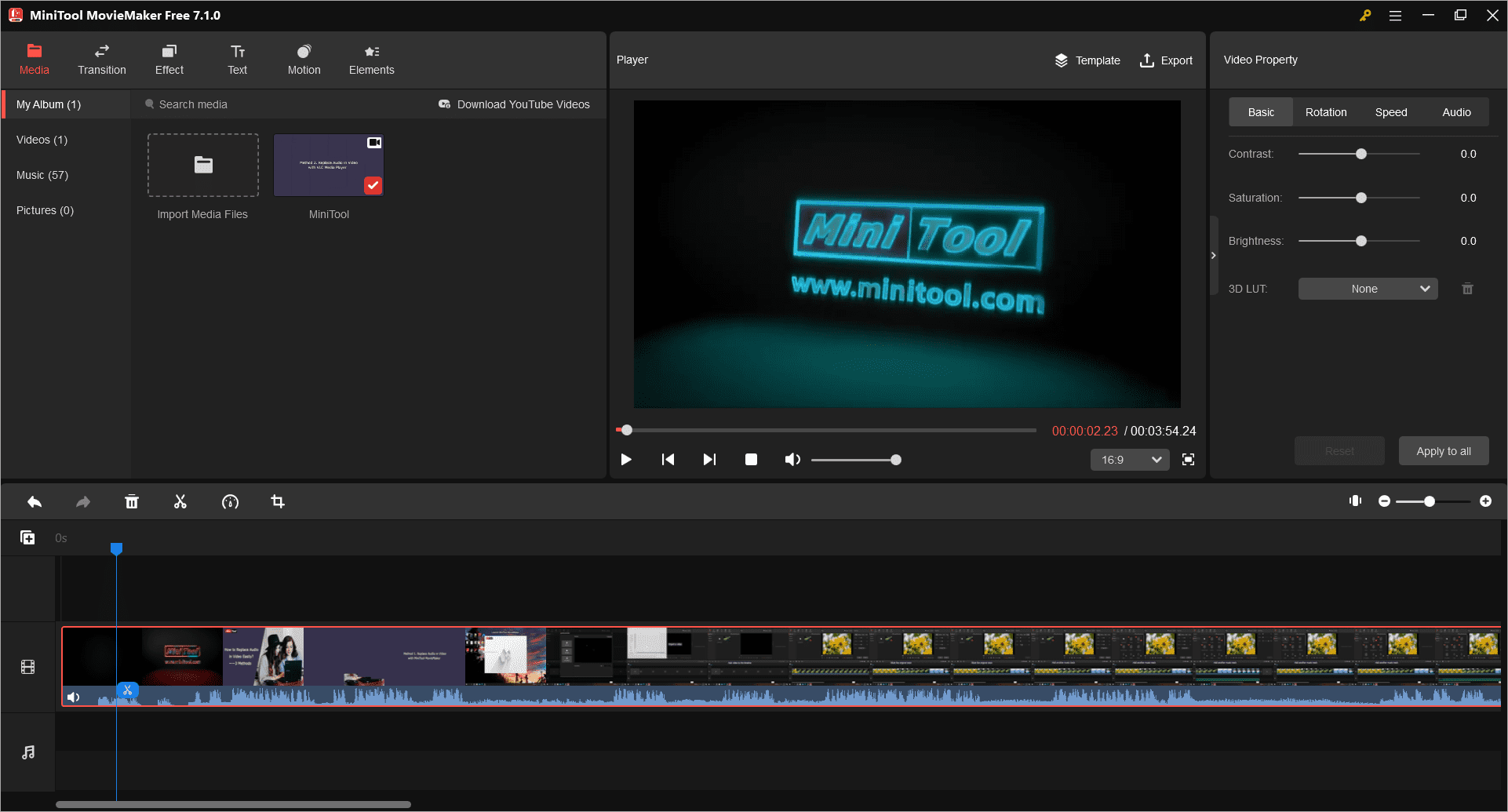The height and width of the screenshot is (812, 1508).
Task: Switch to the Basic property tab
Action: pos(1261,112)
